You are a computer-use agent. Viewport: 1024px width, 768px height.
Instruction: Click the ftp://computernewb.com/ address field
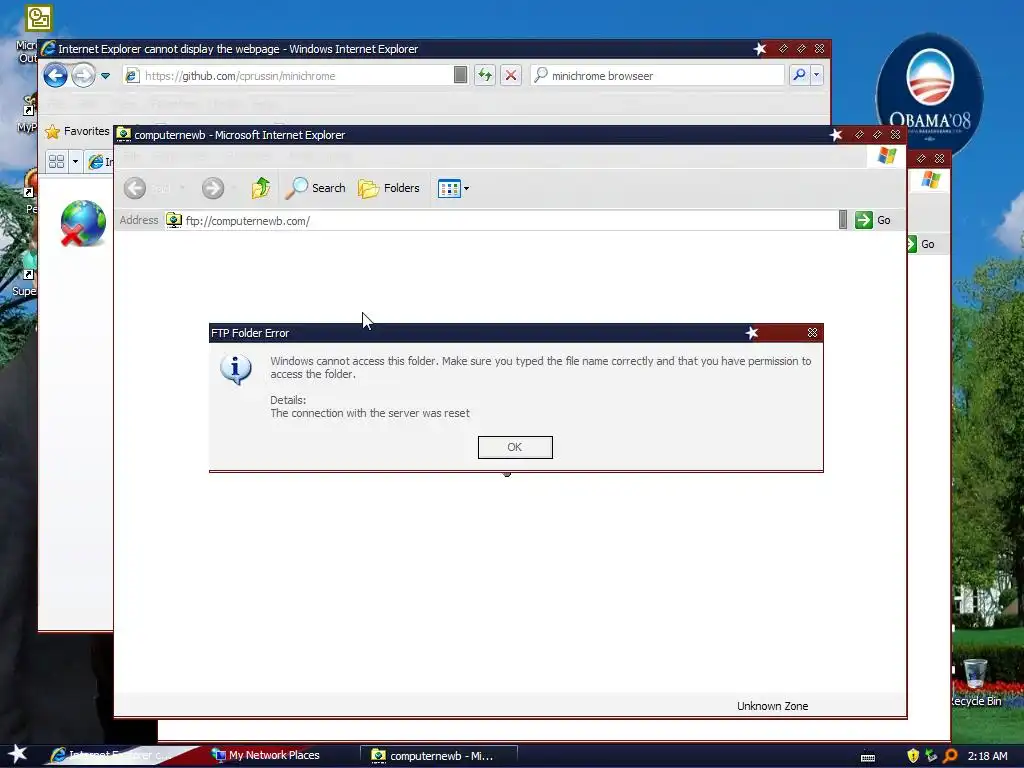[x=501, y=221]
